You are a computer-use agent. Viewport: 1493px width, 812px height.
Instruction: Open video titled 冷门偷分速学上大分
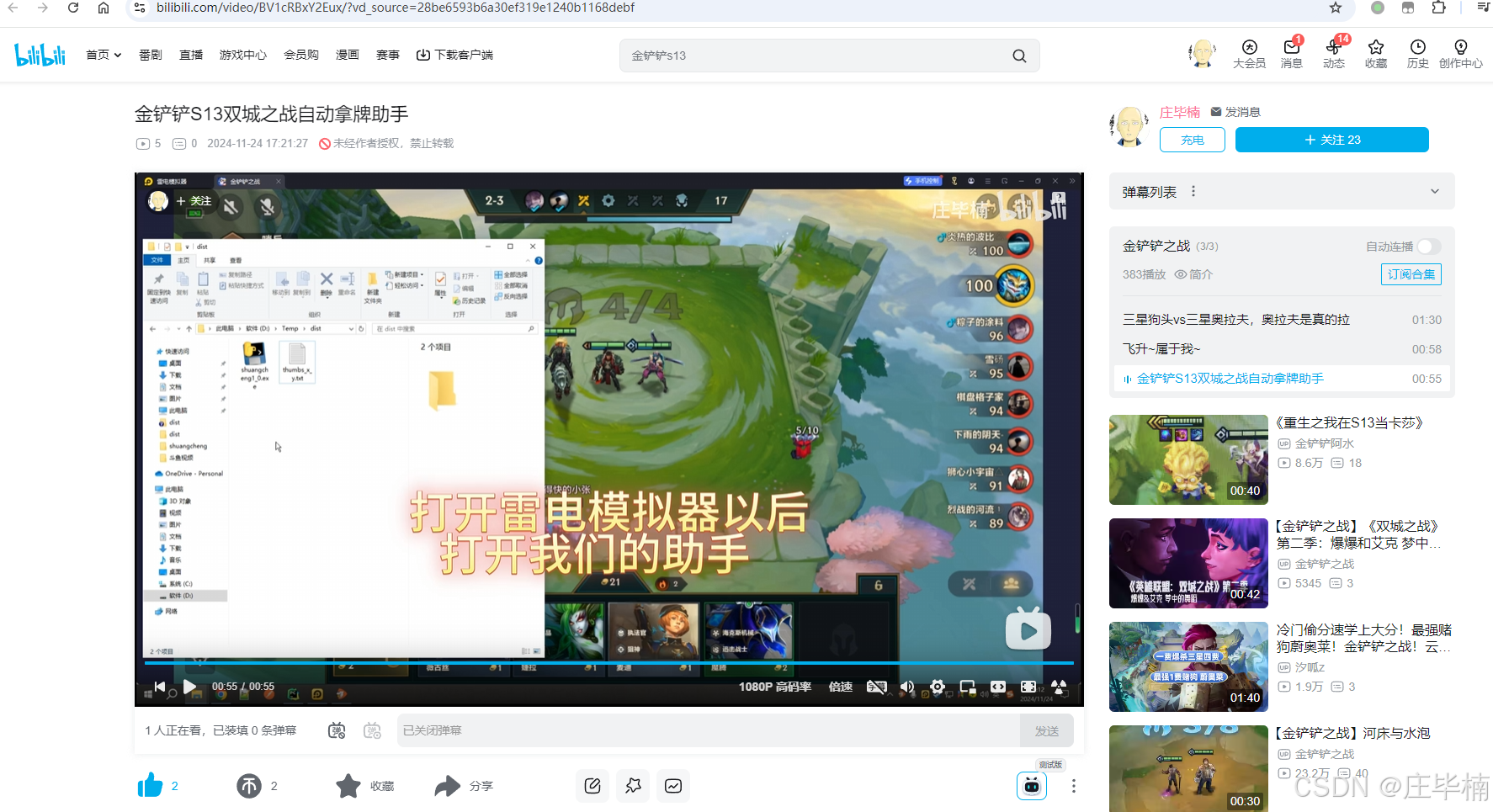(1363, 638)
